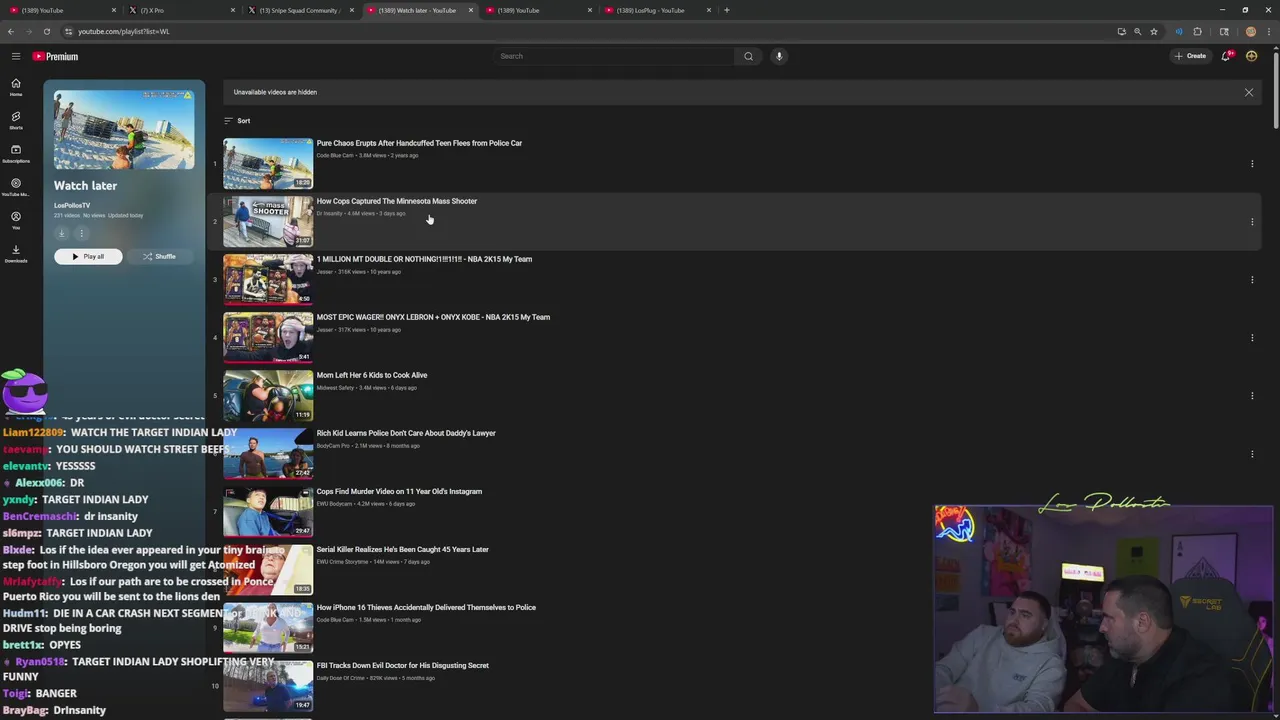Open options for MOST EPIC WAGER video

1252,338
